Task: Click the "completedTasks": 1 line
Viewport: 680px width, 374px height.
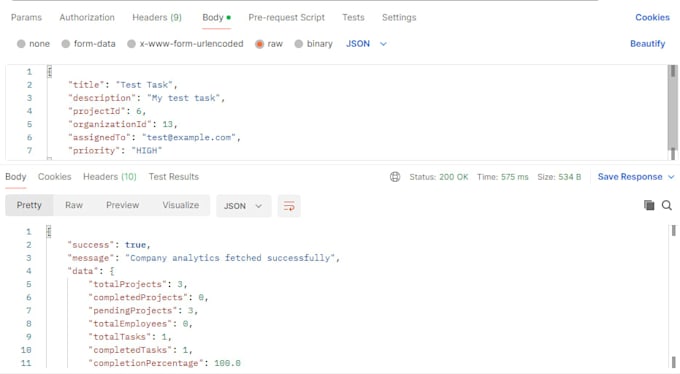Action: [x=140, y=350]
